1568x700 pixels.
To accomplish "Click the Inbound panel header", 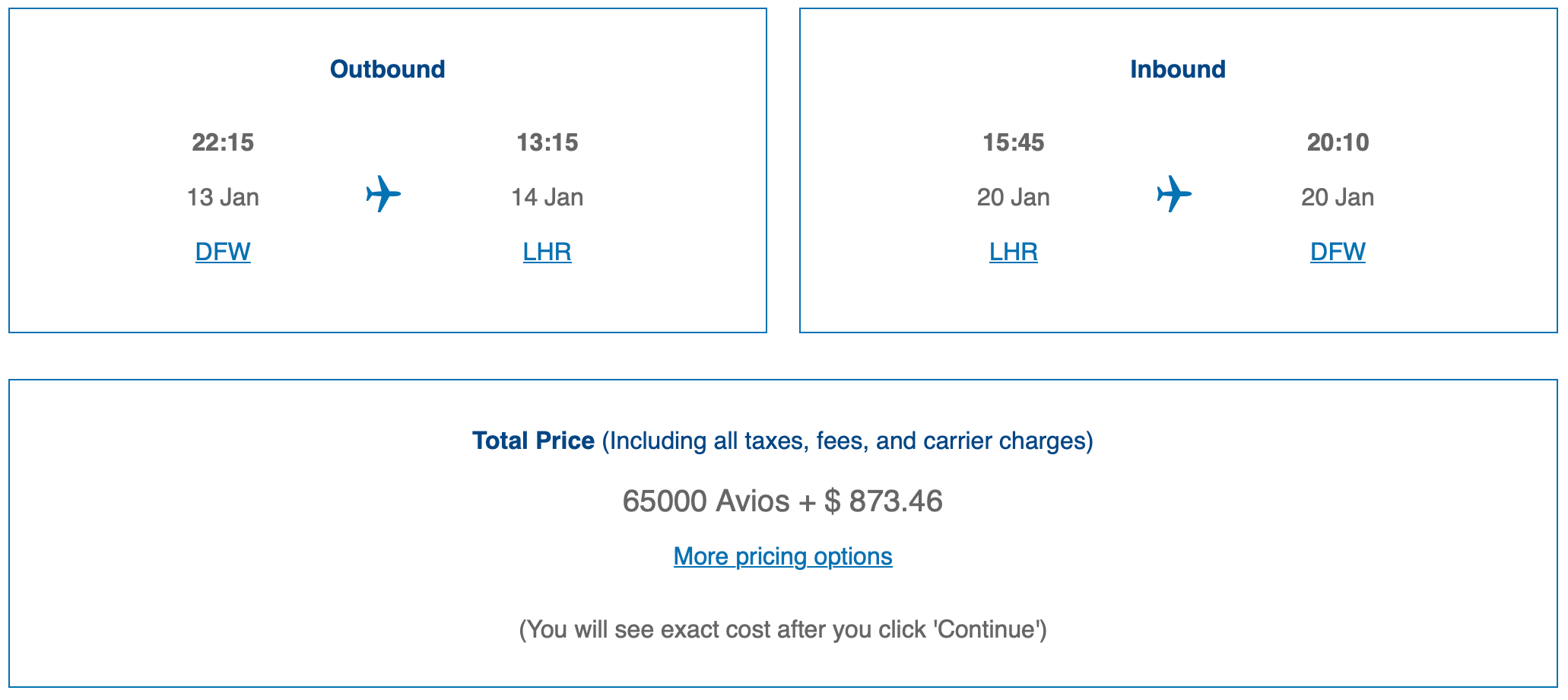I will point(1178,68).
